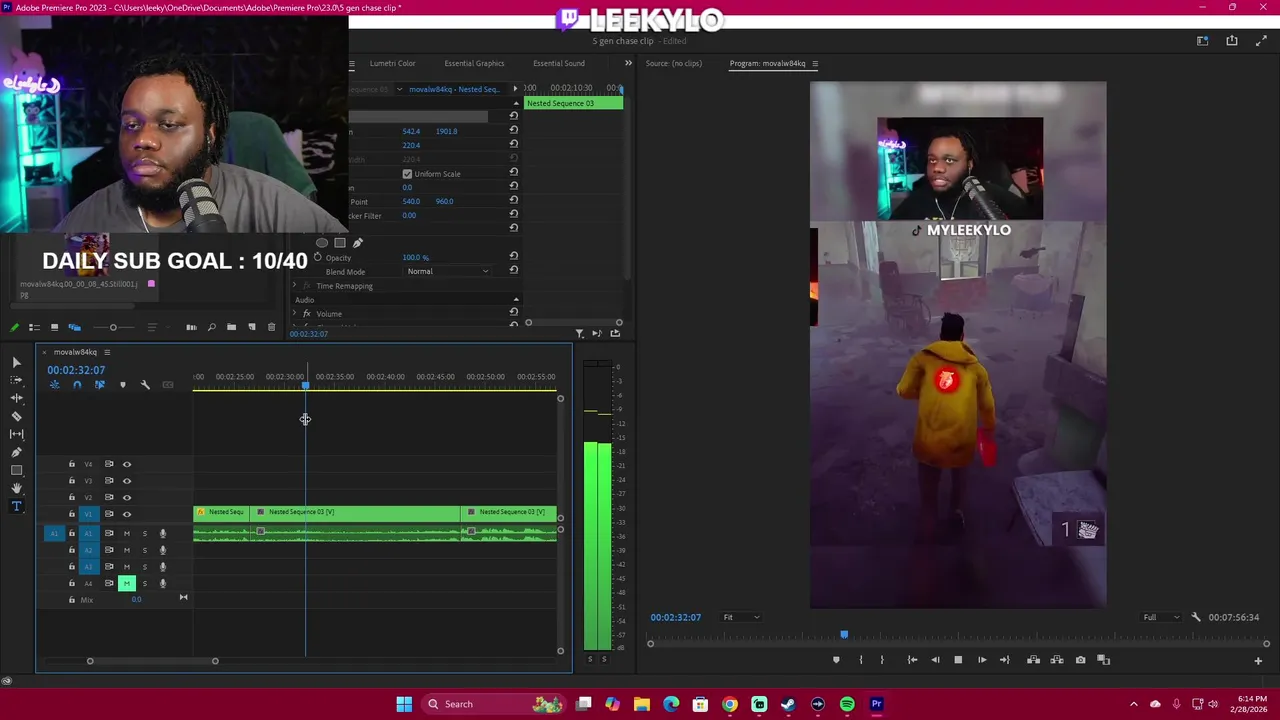The width and height of the screenshot is (1280, 720).
Task: Open movalw84kq timeline panel menu
Action: (x=107, y=352)
